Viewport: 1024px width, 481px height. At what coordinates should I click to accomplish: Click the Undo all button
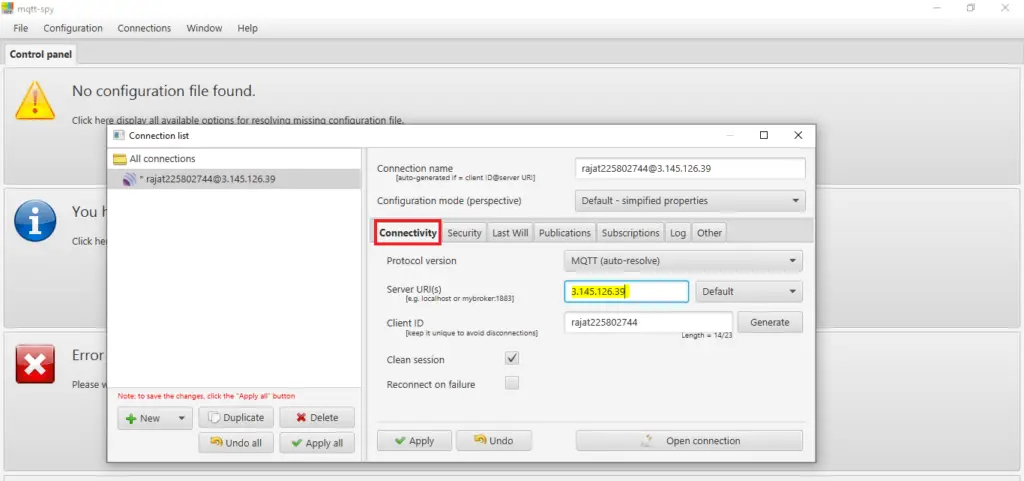click(x=236, y=442)
